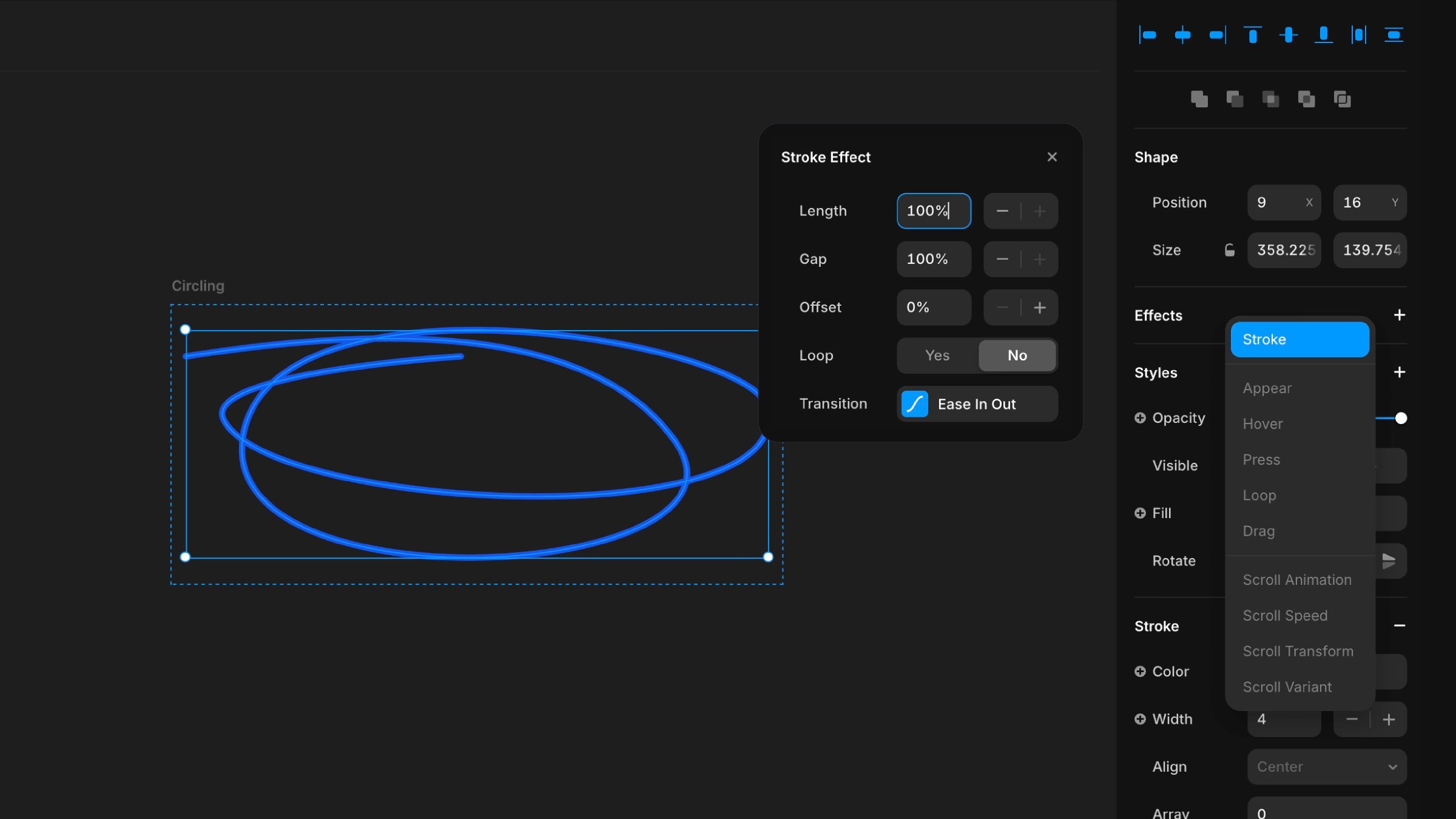Screen dimensions: 1456x819
Task: Click the Size width field 358.225
Action: 1284,250
